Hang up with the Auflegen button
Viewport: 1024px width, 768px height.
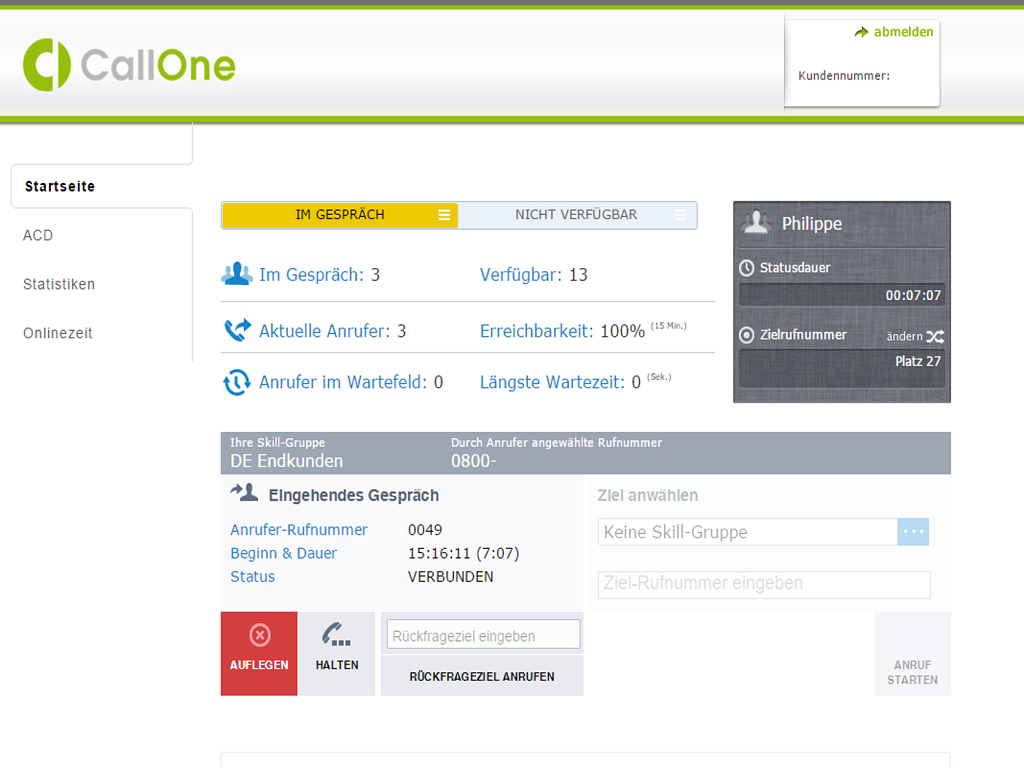[x=259, y=653]
